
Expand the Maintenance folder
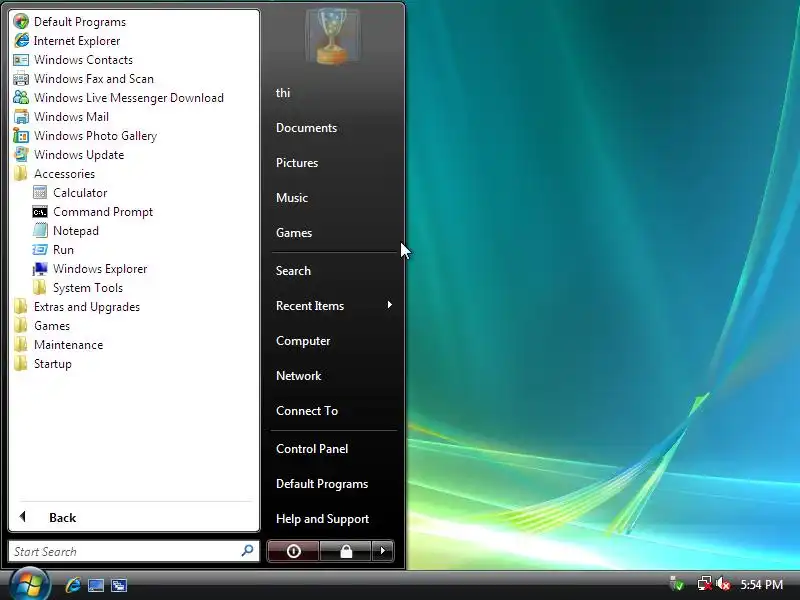point(58,345)
